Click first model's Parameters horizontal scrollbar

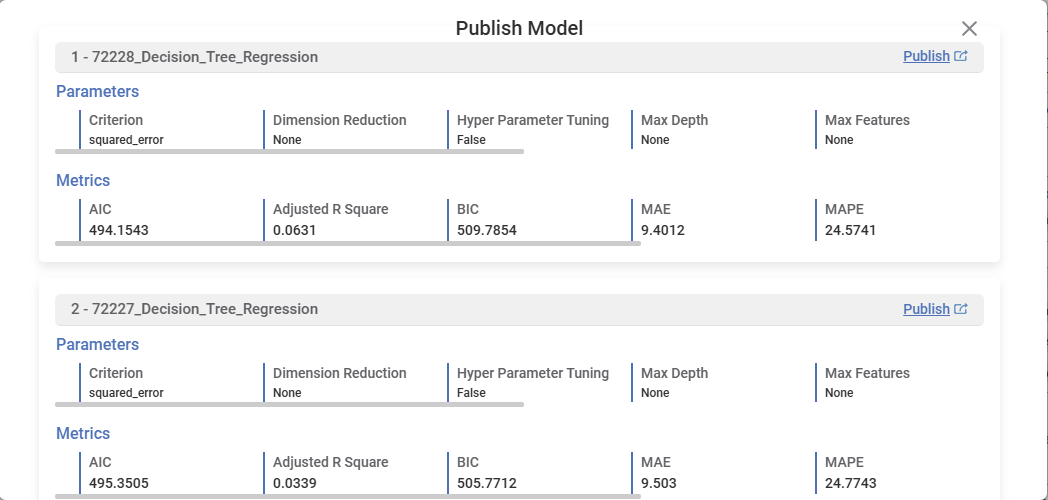(x=289, y=152)
